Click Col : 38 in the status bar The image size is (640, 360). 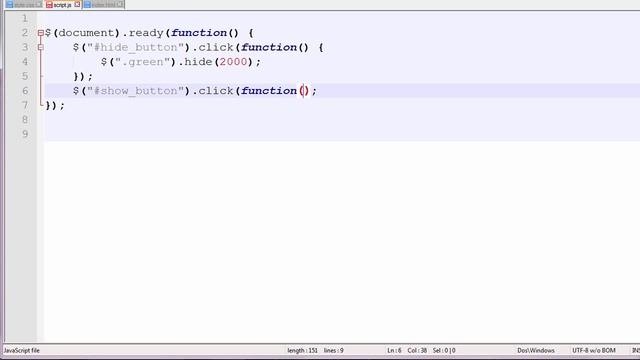click(x=417, y=350)
